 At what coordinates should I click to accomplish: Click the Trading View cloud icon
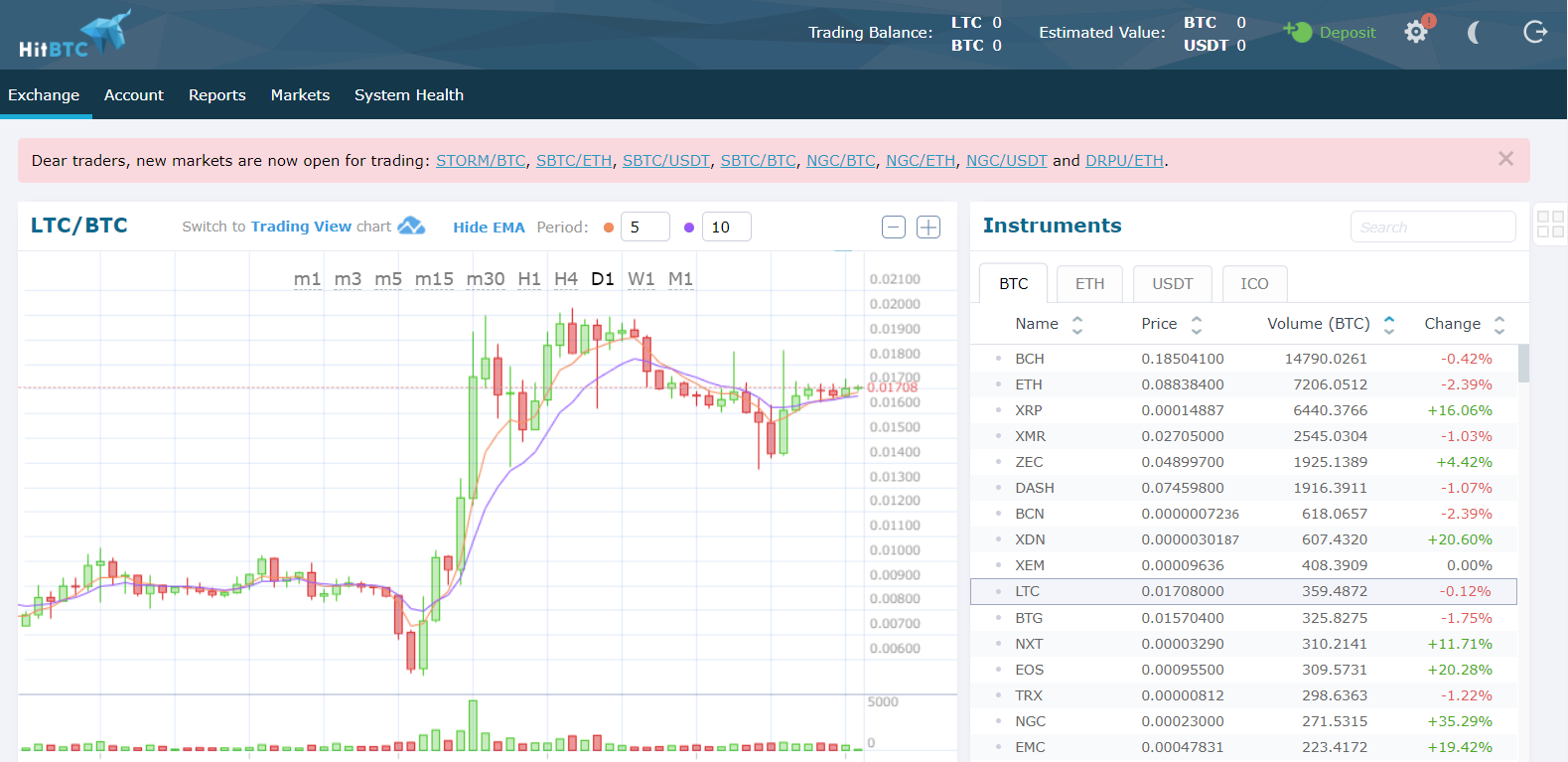coord(411,227)
